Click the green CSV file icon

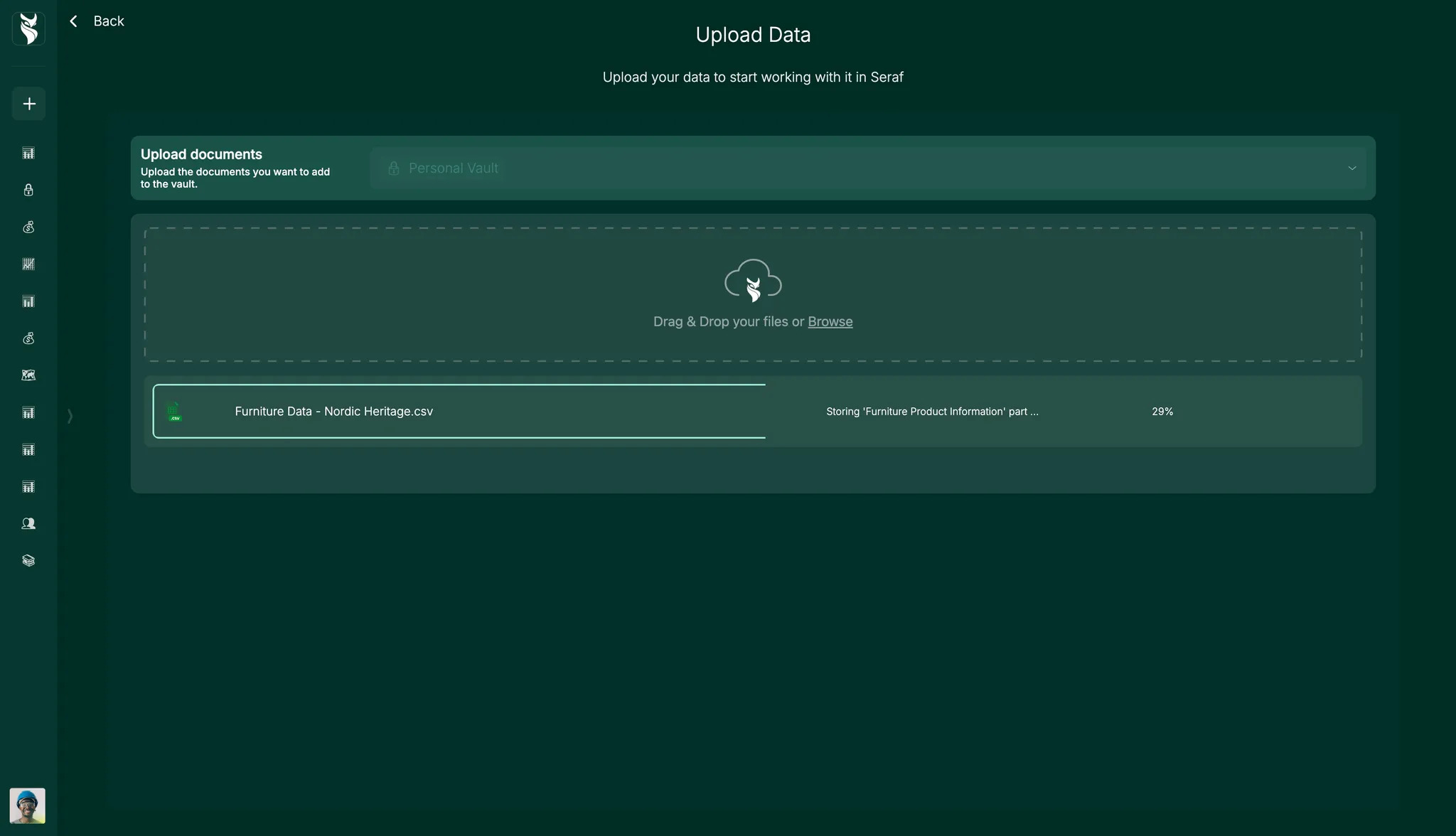point(173,412)
